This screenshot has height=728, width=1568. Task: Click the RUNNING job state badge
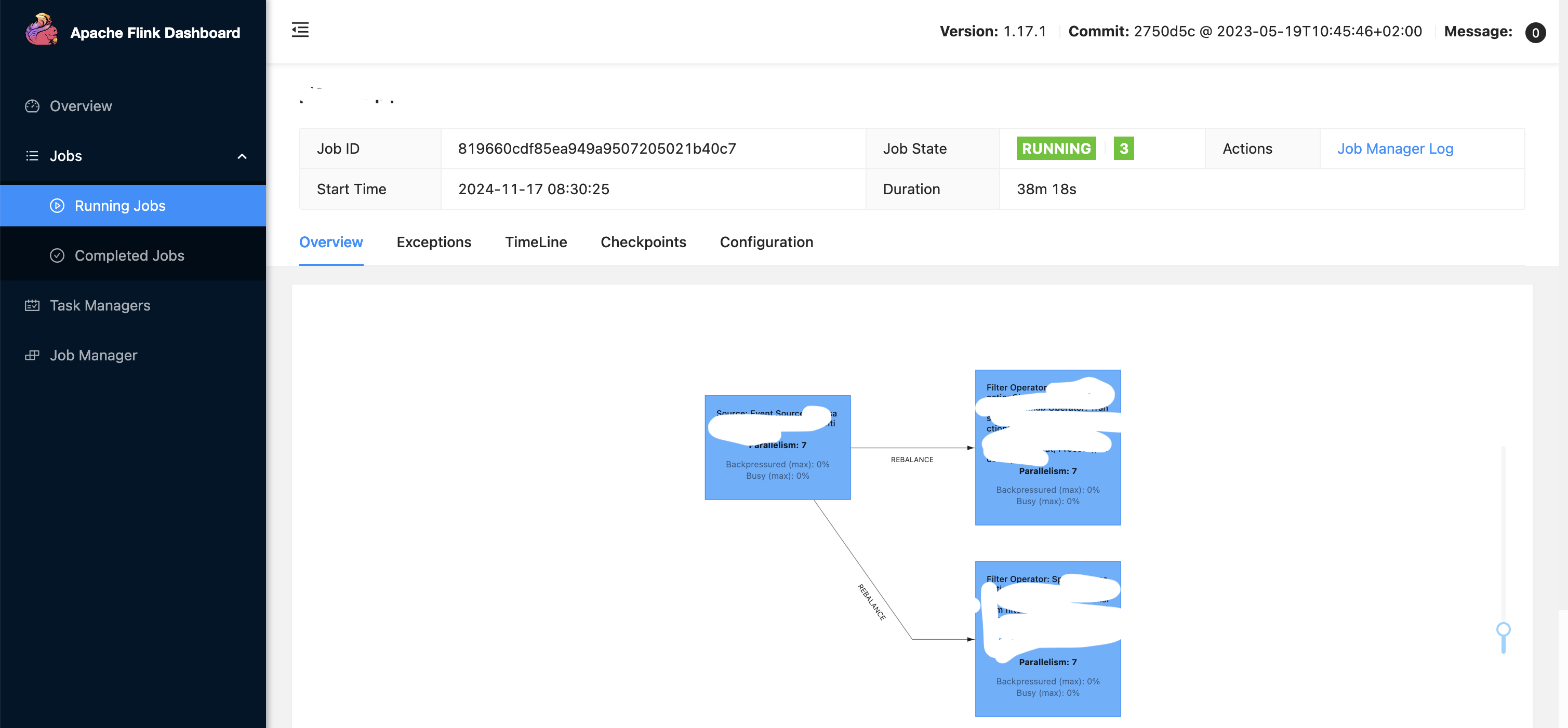(1056, 149)
